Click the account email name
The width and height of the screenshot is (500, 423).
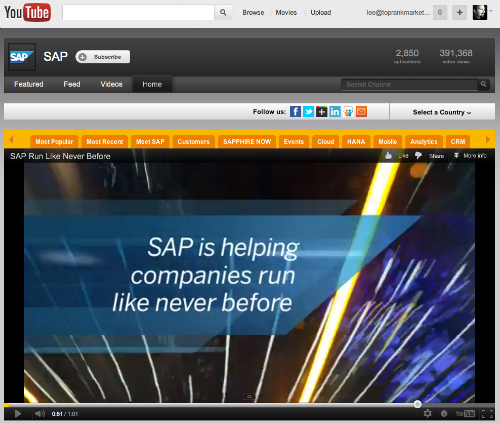coord(398,13)
